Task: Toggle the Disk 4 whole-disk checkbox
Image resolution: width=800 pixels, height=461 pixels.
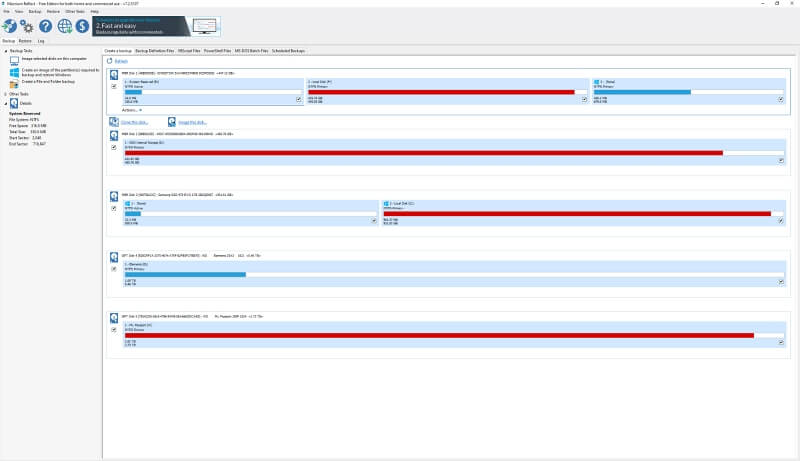Action: pyautogui.click(x=114, y=269)
